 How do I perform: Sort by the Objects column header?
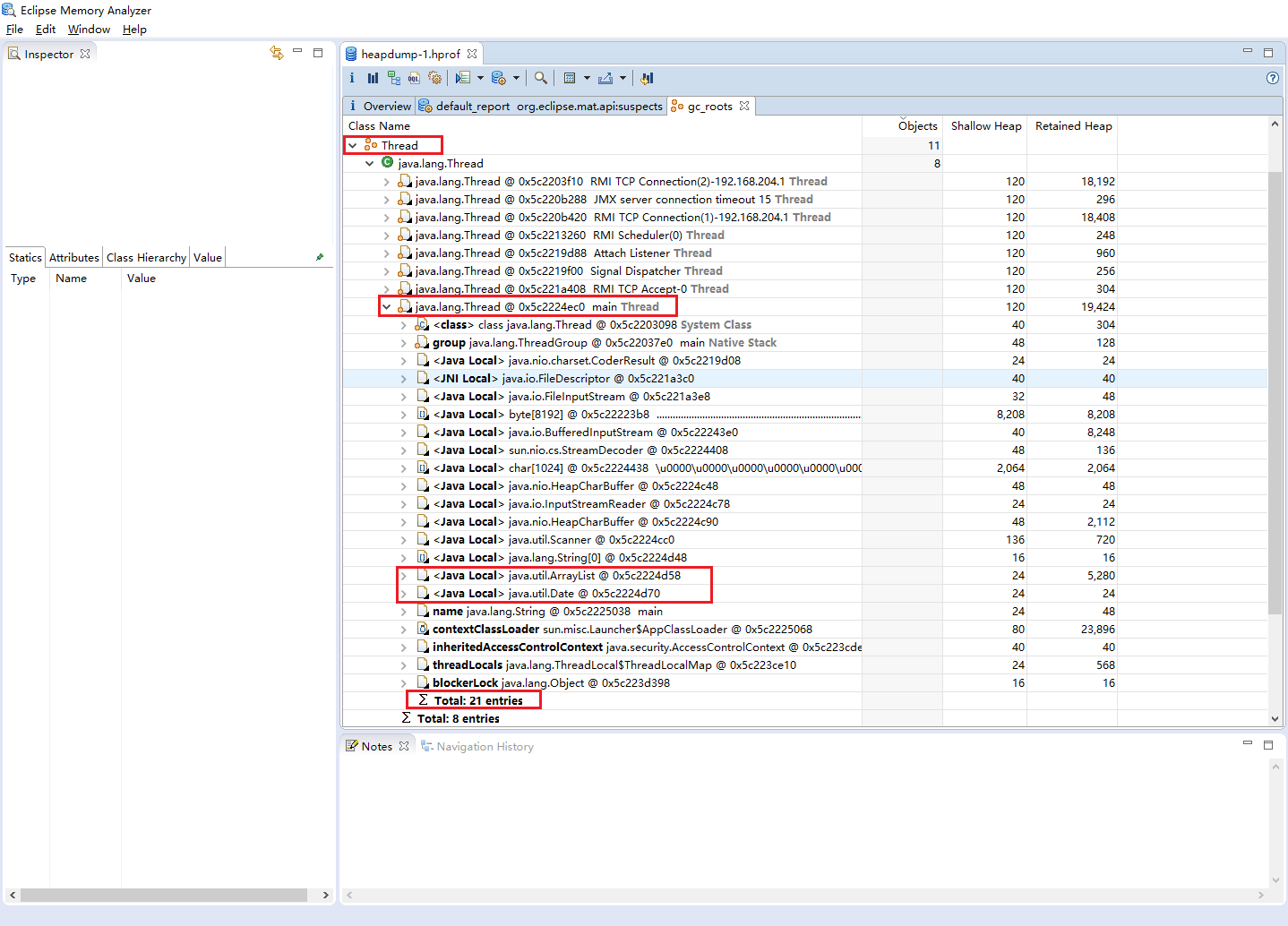(x=902, y=126)
